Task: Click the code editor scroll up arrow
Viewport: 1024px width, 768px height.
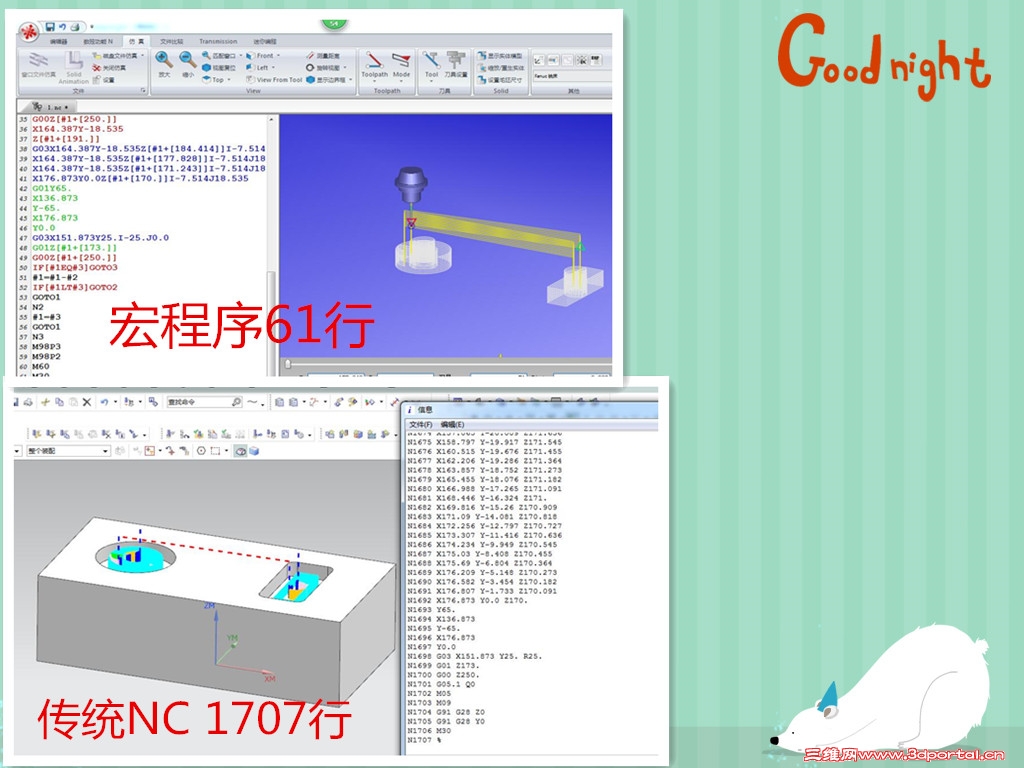Action: click(x=271, y=120)
